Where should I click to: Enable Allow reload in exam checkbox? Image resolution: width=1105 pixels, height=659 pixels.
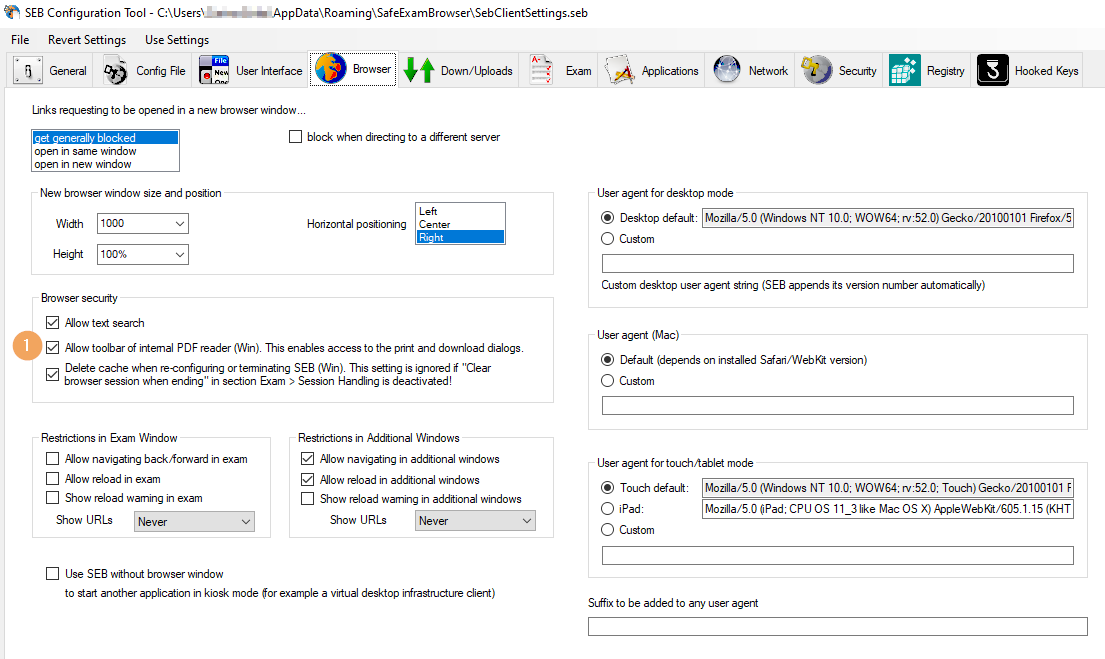(x=53, y=479)
